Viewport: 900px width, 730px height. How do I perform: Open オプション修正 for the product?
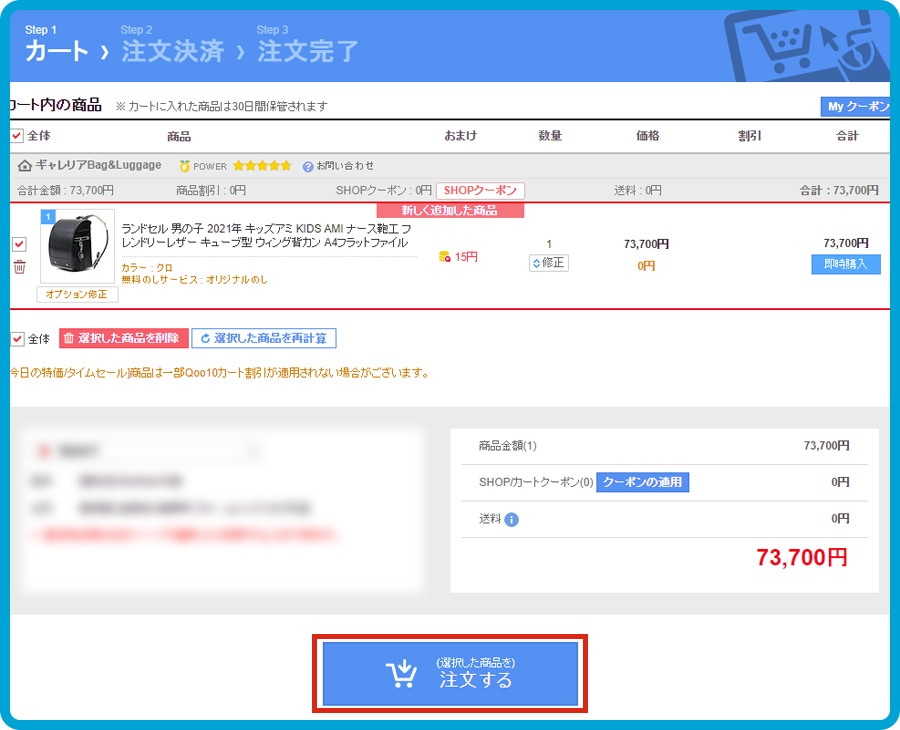tap(77, 294)
